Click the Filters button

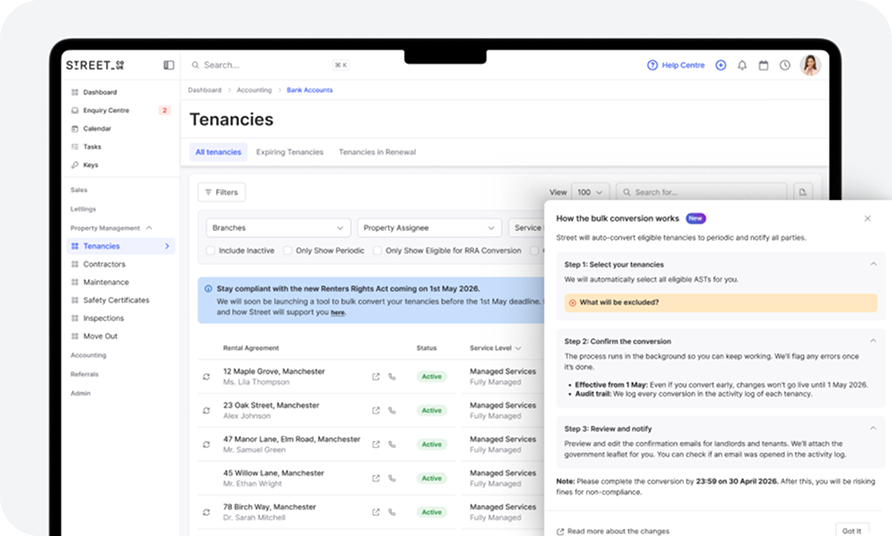pyautogui.click(x=221, y=192)
